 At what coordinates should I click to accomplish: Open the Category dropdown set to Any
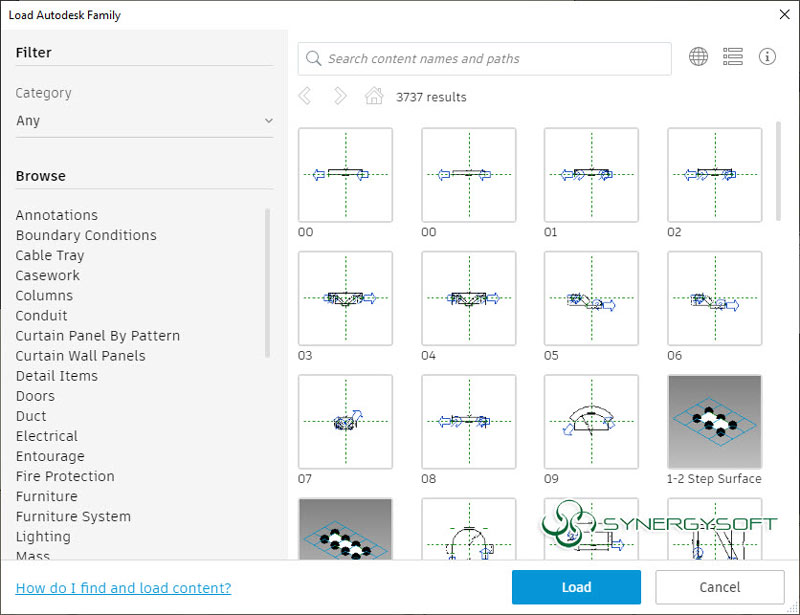pos(144,121)
